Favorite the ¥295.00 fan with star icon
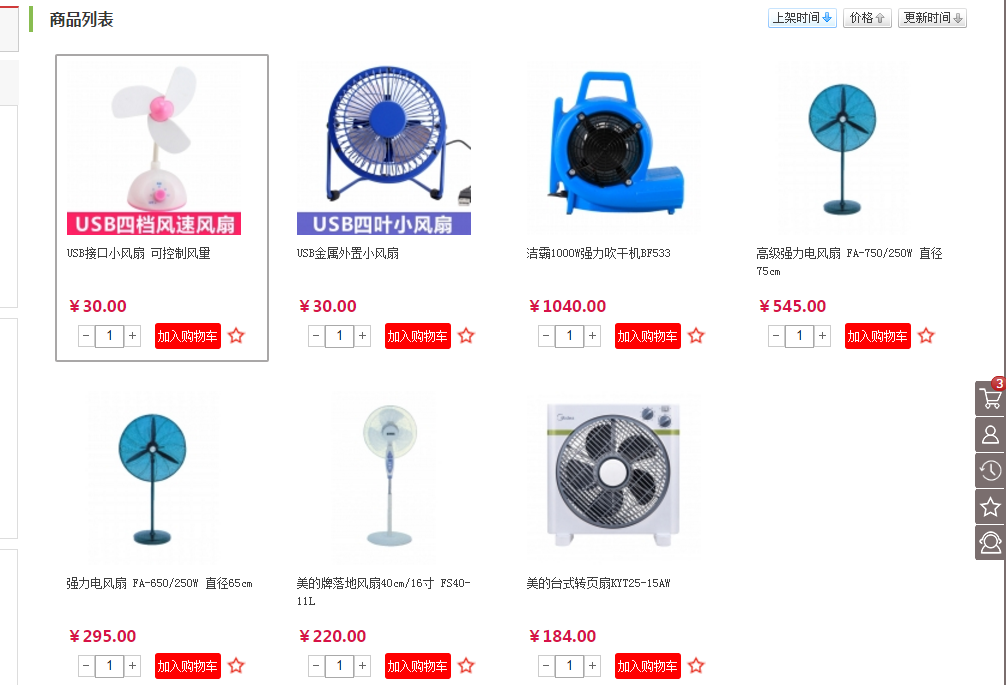Screen dimensions: 1006x685 [236, 666]
